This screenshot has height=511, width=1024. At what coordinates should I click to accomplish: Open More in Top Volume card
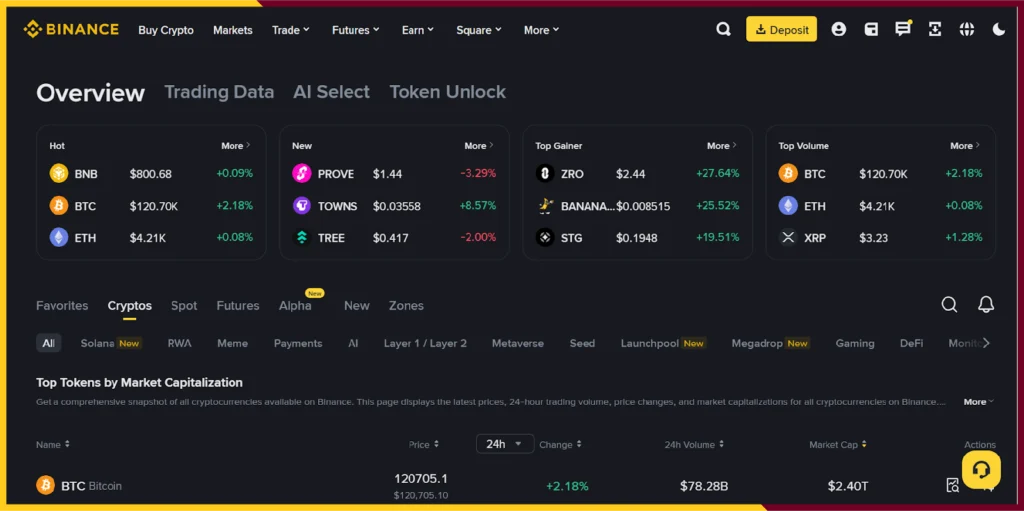(x=965, y=146)
